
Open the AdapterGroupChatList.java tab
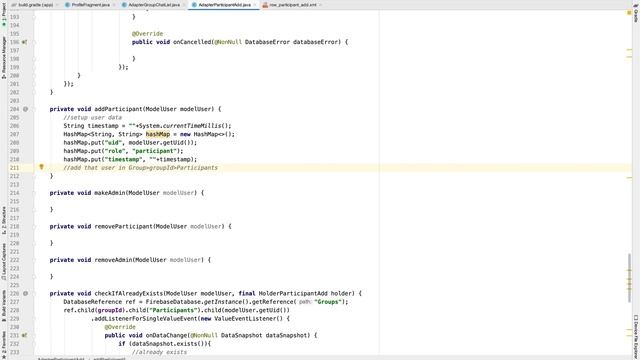click(154, 5)
